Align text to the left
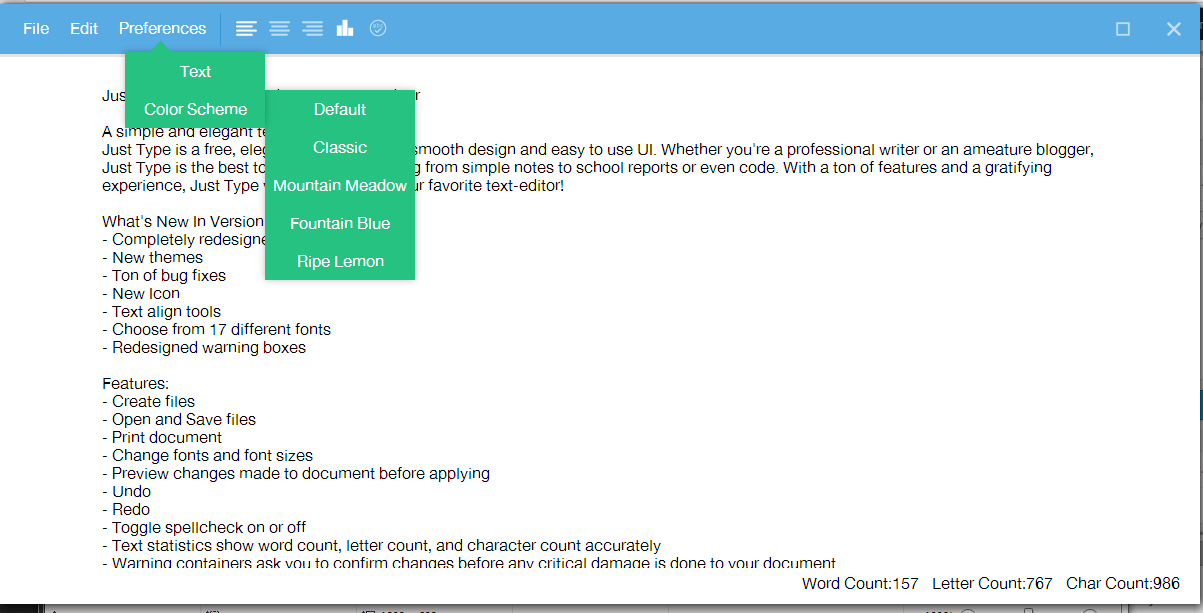This screenshot has height=613, width=1203. (246, 28)
